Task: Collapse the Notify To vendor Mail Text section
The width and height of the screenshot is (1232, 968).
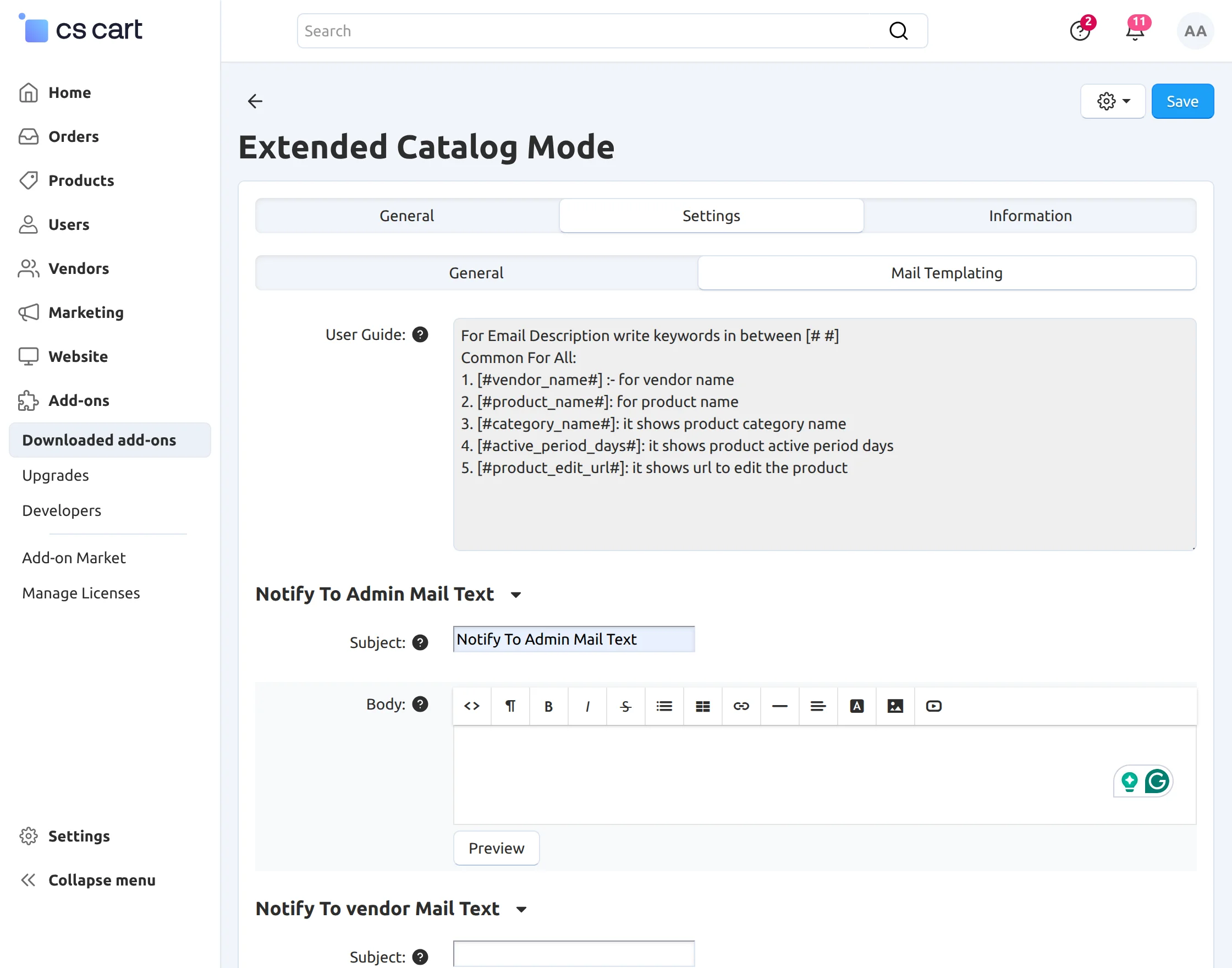Action: coord(521,910)
